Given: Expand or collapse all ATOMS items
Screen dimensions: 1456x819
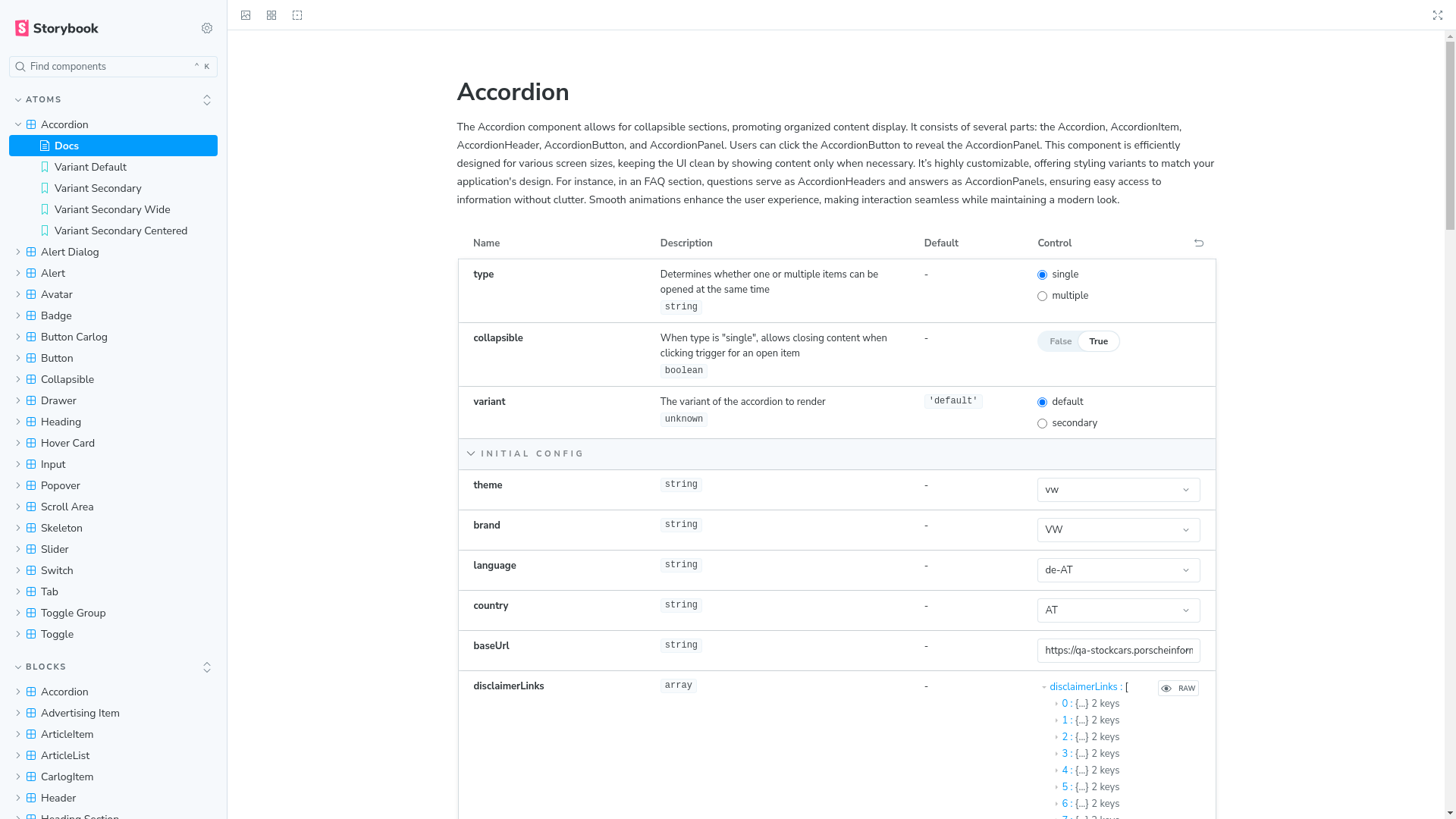Looking at the screenshot, I should click(x=207, y=100).
